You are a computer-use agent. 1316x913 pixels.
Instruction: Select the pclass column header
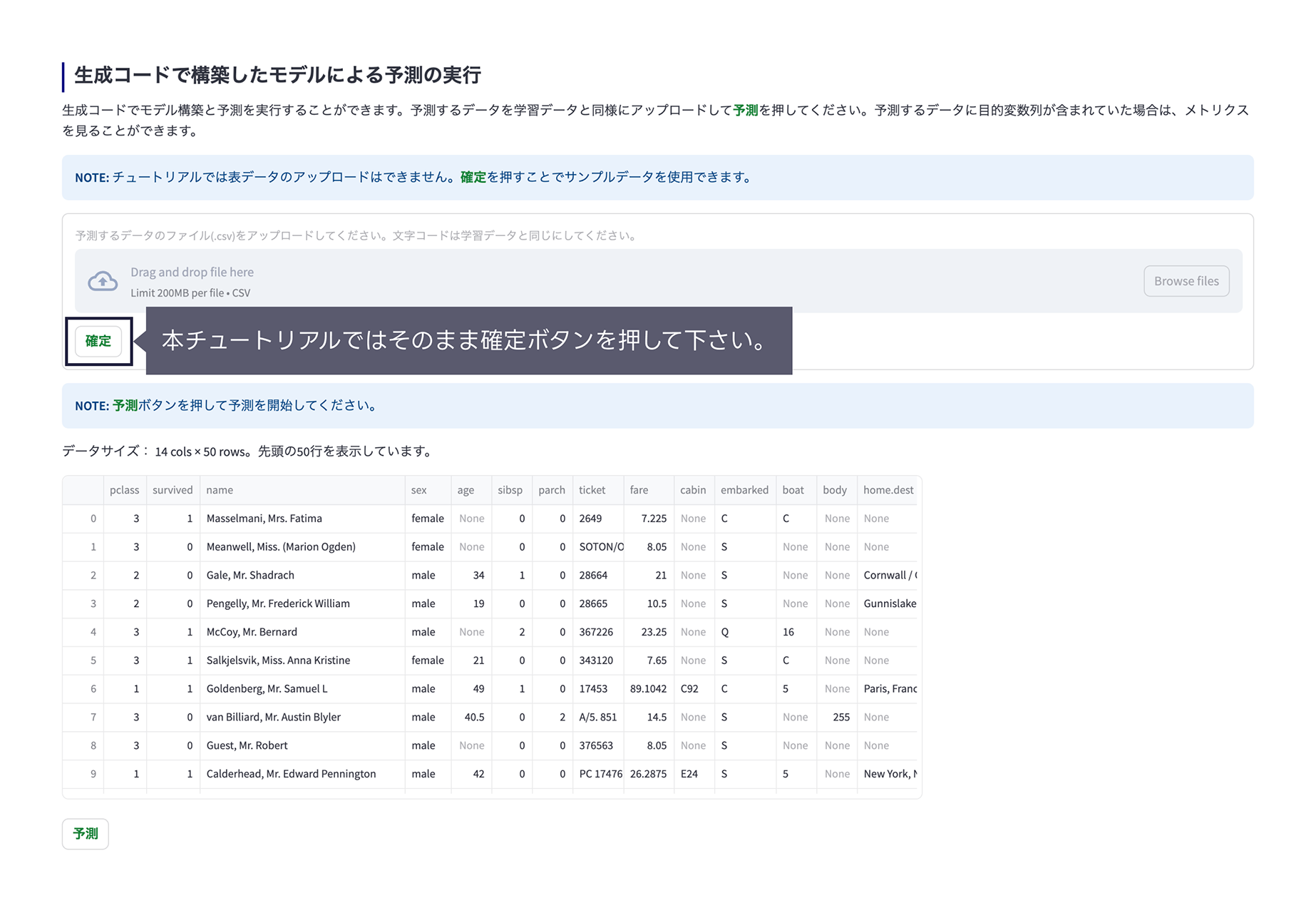[x=125, y=490]
